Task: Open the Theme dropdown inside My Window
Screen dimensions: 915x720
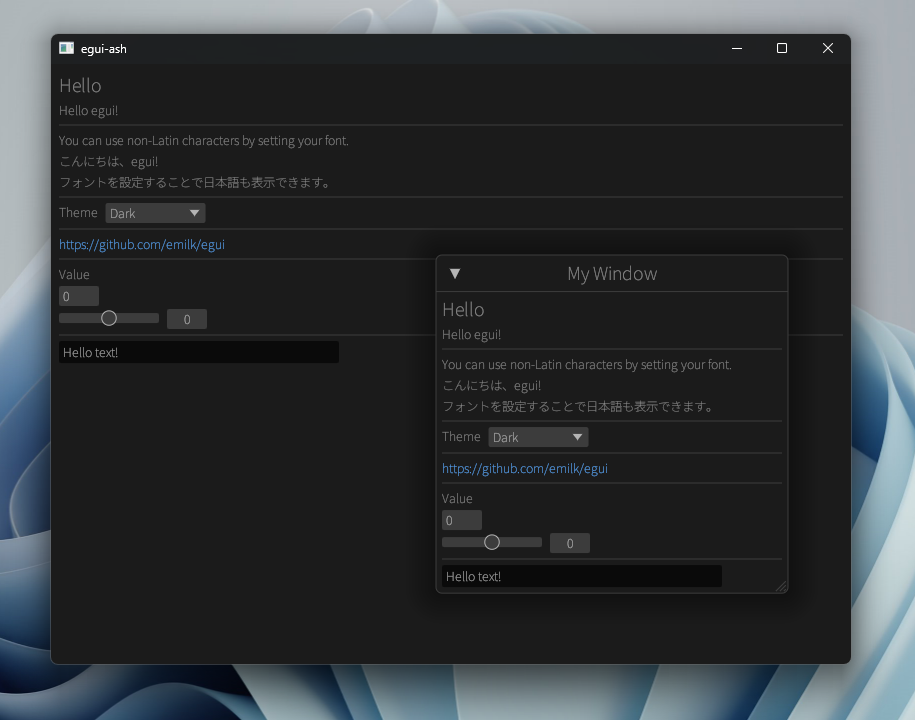Action: [x=538, y=437]
